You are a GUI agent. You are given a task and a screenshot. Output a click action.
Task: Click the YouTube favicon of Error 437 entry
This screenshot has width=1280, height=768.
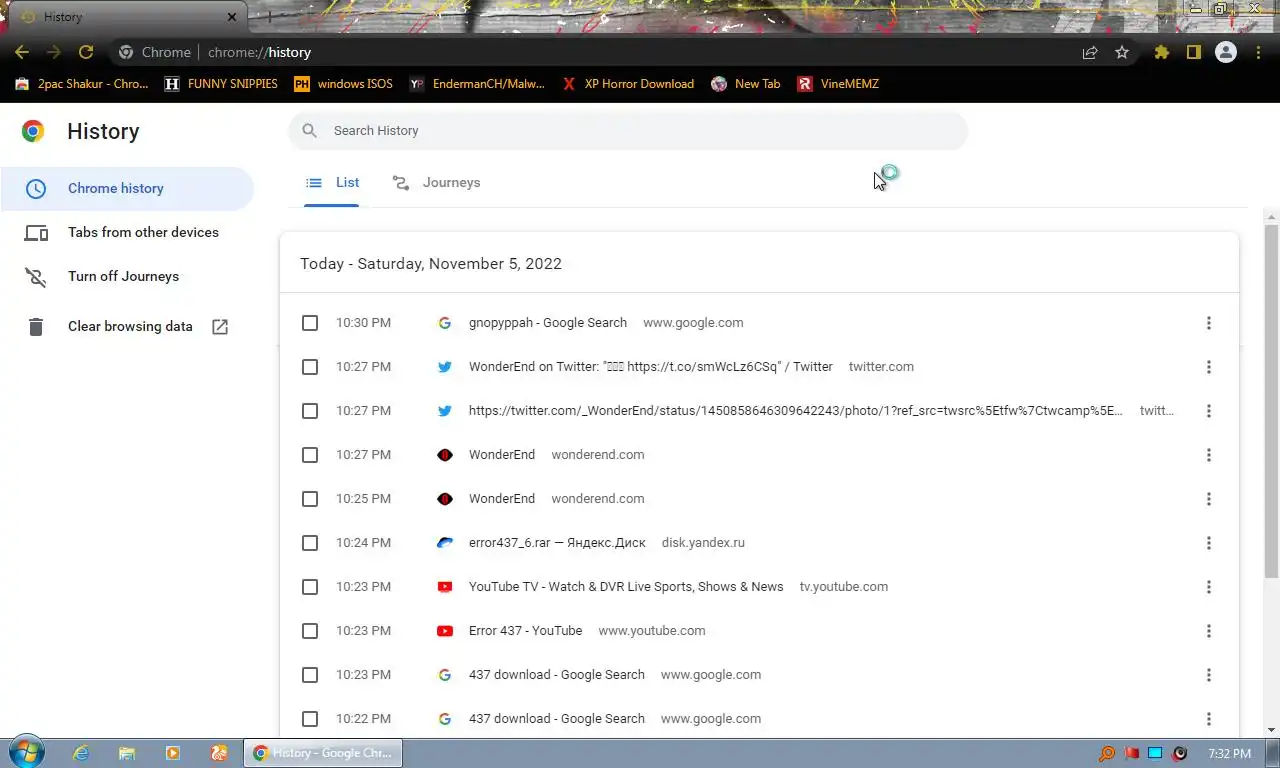point(445,631)
